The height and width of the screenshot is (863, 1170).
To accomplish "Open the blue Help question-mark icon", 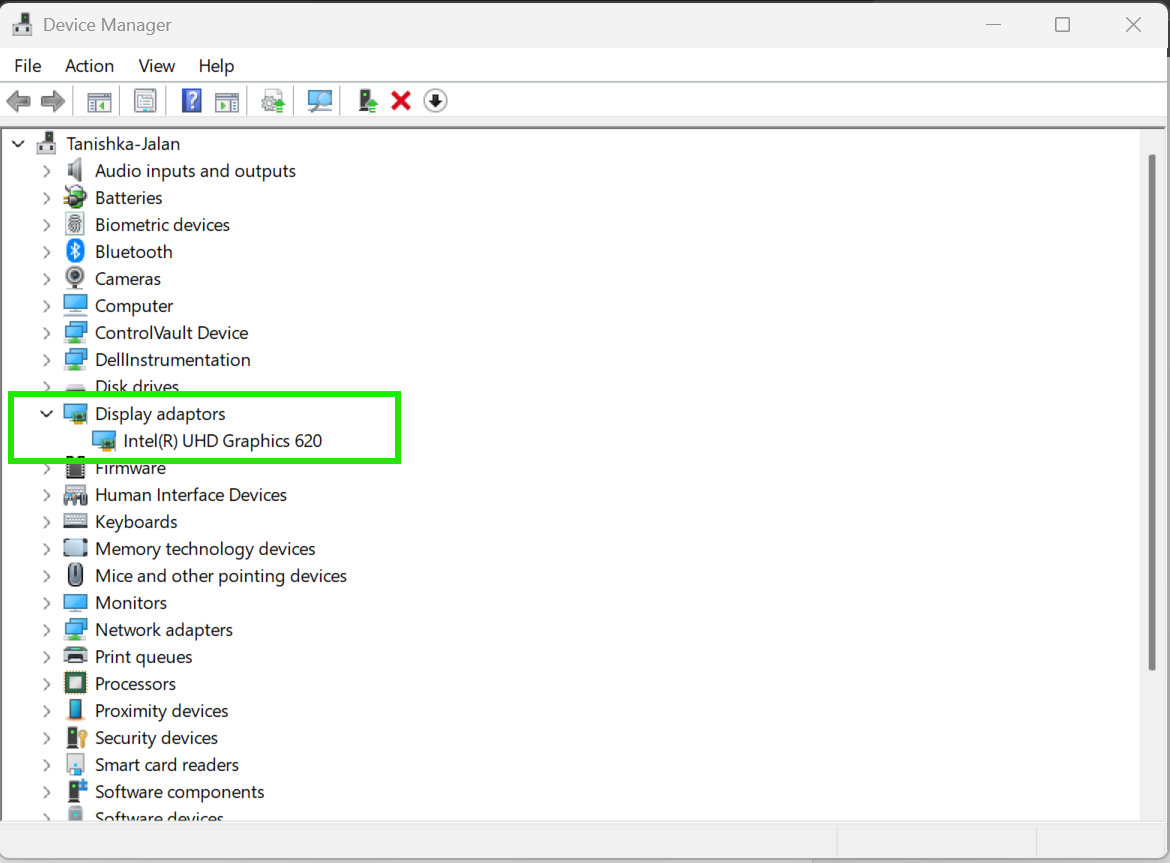I will [x=192, y=101].
